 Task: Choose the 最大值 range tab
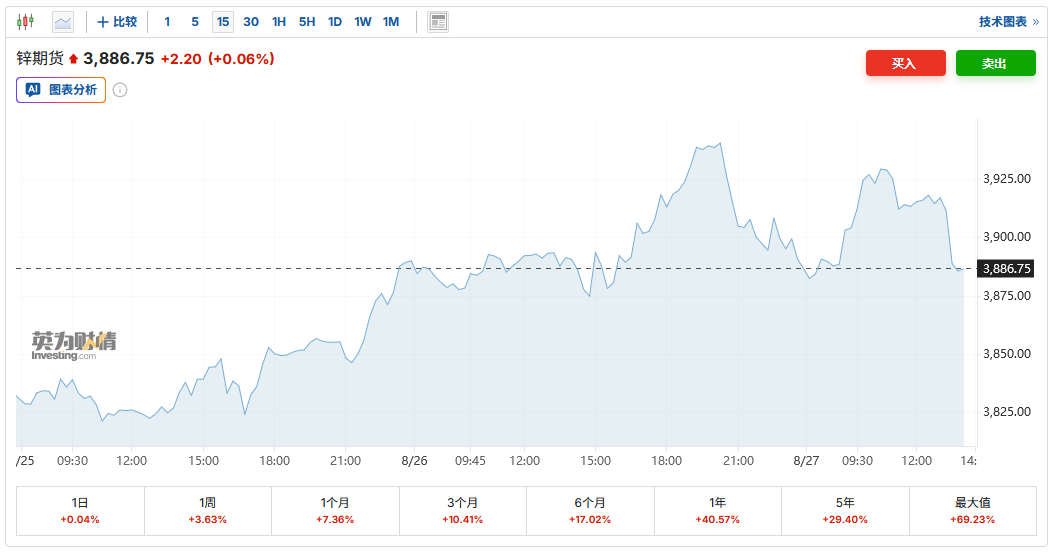coord(973,511)
